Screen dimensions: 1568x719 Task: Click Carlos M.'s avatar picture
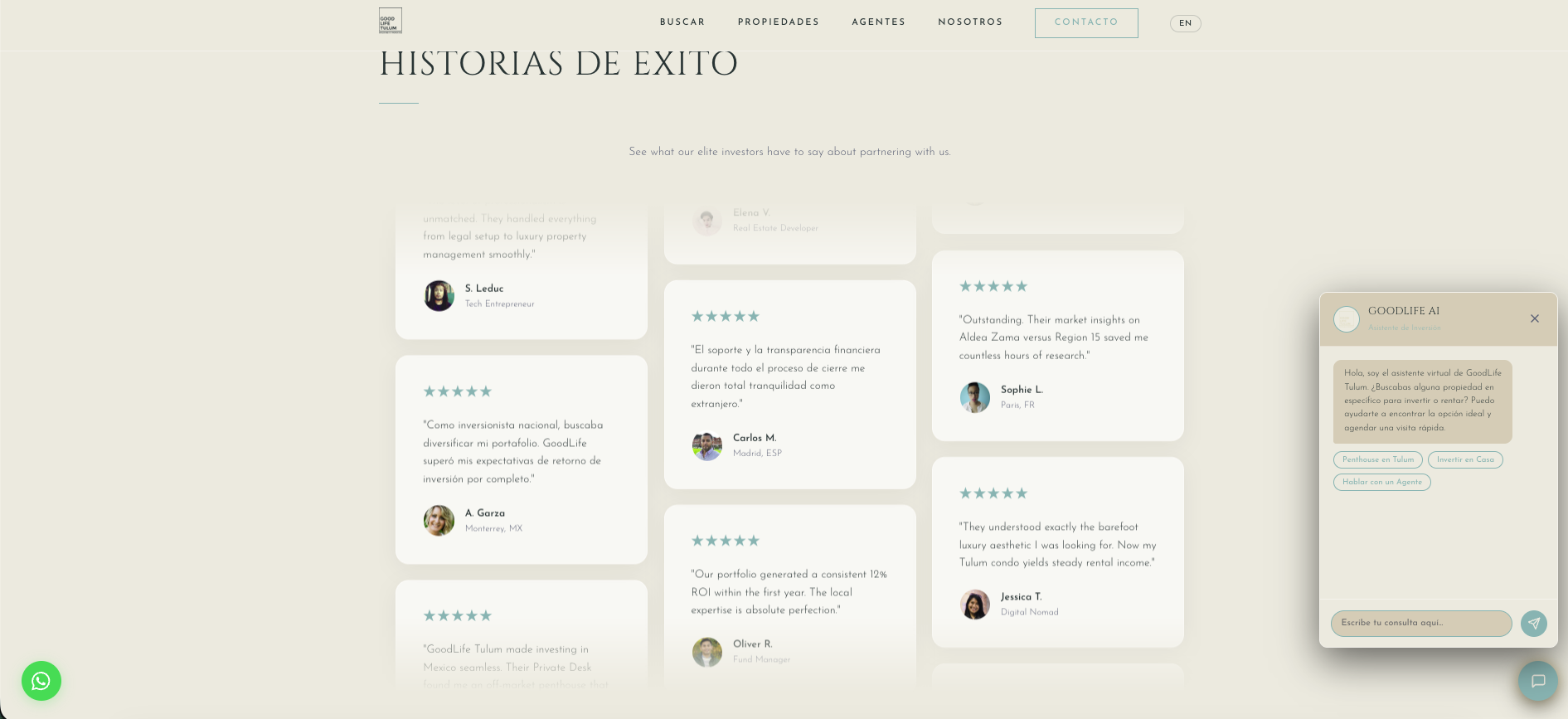click(x=706, y=445)
